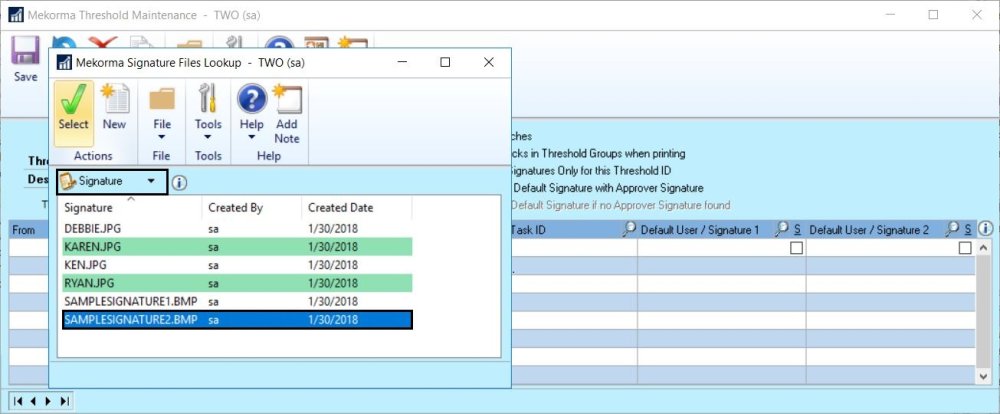
Task: Open the Add Note window
Action: [286, 113]
